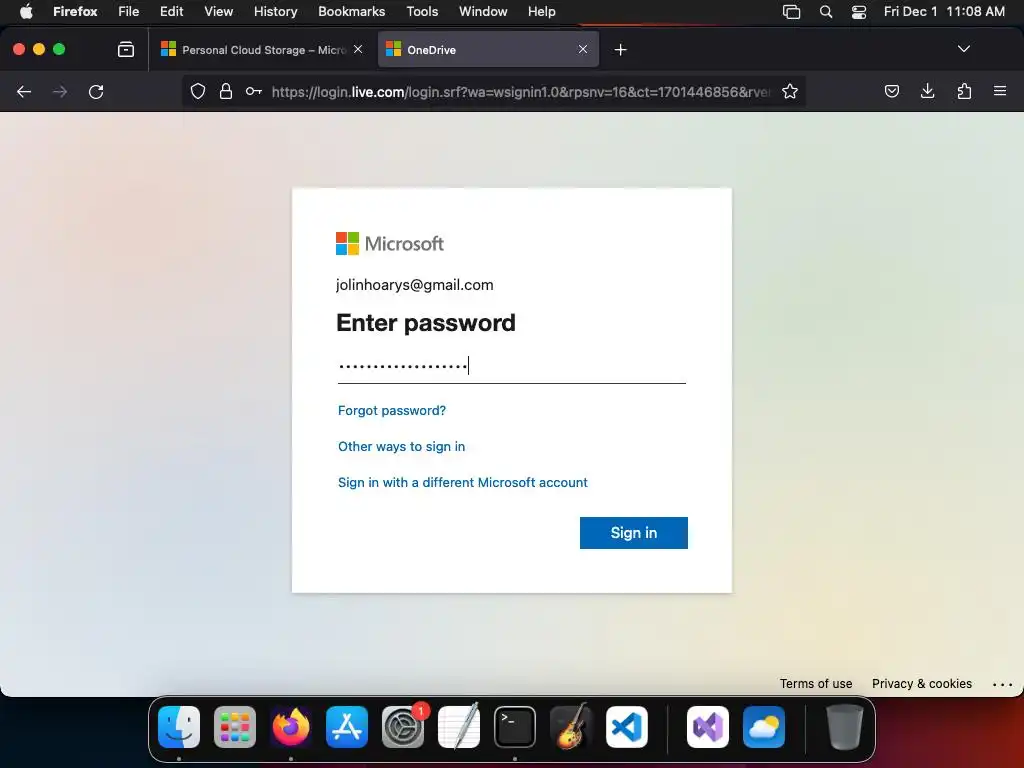Open the Edit menu
Viewport: 1024px width, 768px height.
[x=172, y=12]
